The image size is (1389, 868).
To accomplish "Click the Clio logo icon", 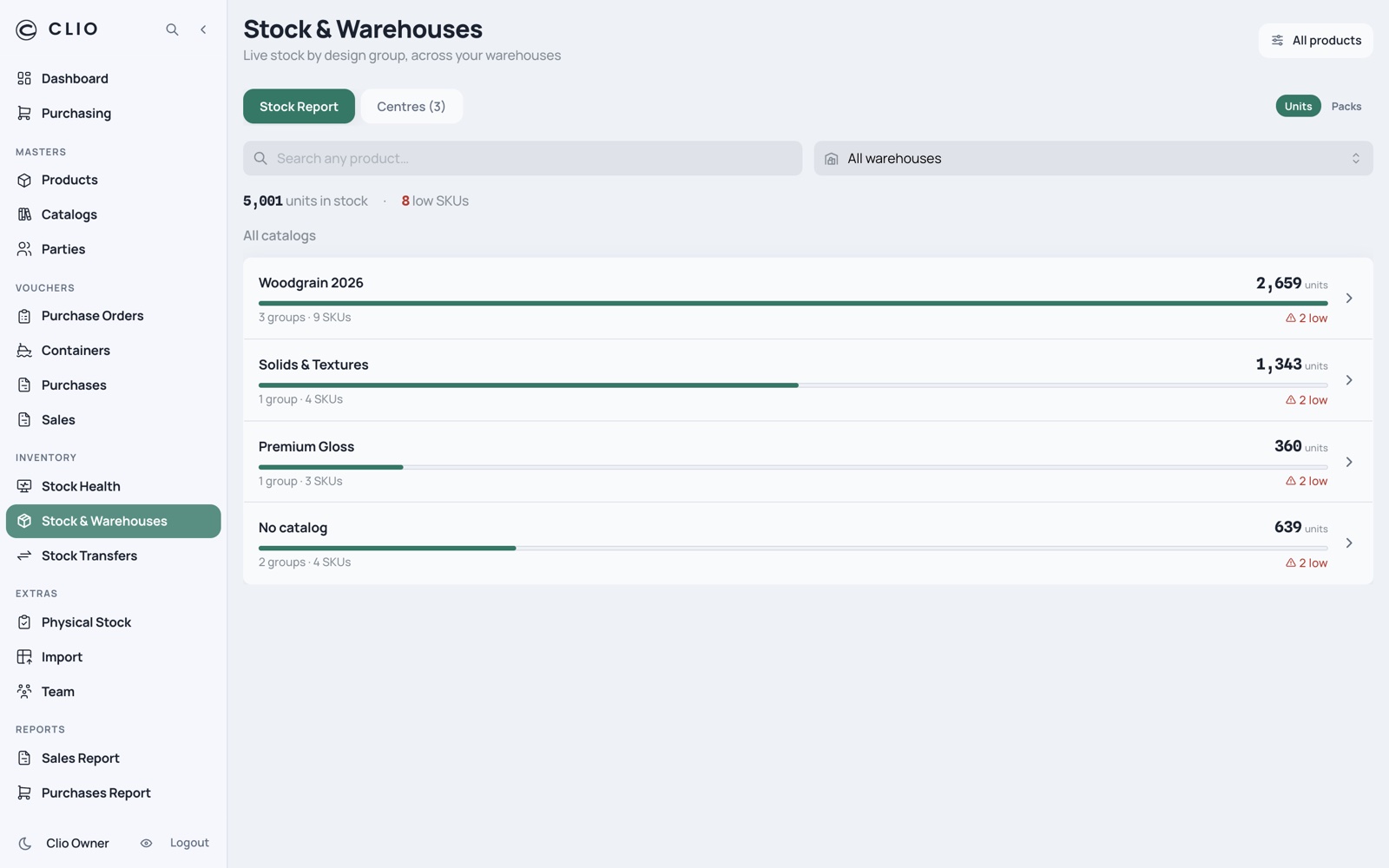I will tap(26, 30).
